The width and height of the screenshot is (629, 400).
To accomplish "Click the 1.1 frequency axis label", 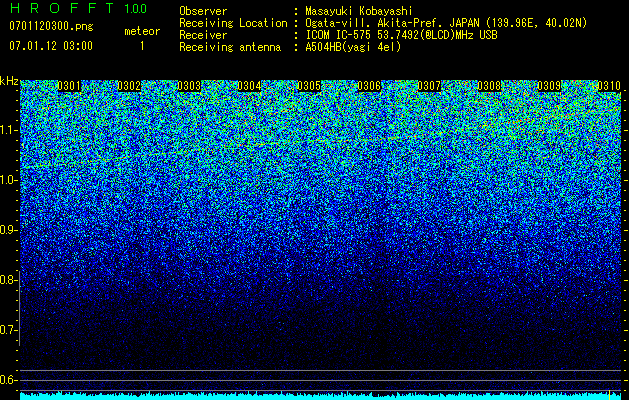I will tap(8, 130).
